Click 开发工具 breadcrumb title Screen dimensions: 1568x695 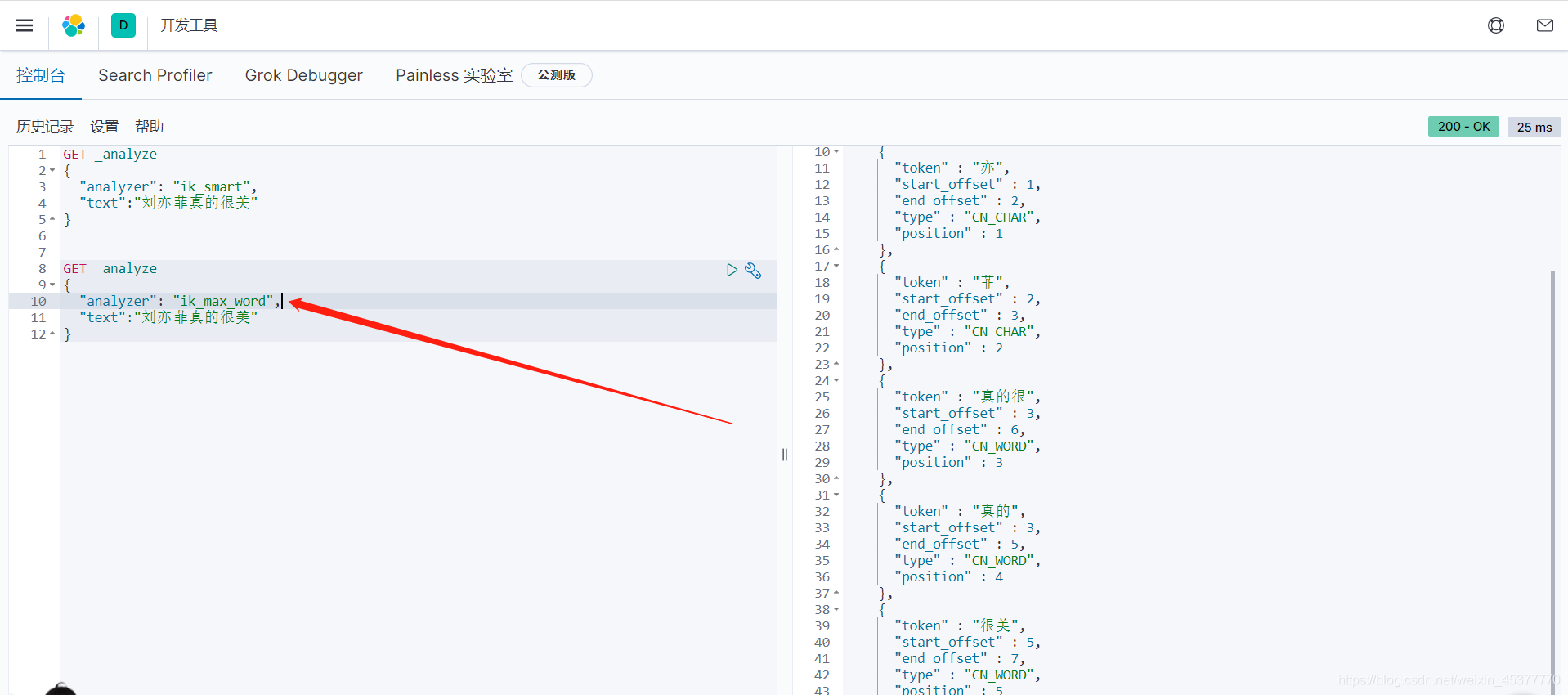click(189, 25)
